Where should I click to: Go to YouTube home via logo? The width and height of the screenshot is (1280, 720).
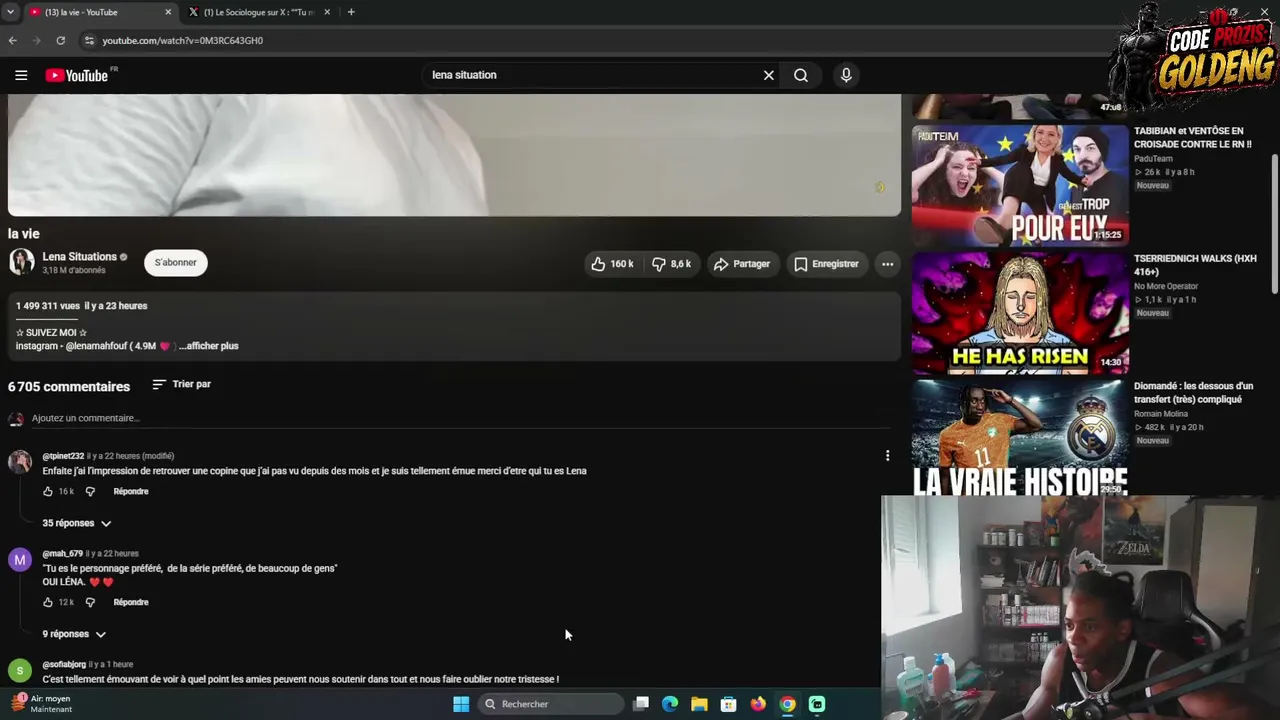[77, 75]
